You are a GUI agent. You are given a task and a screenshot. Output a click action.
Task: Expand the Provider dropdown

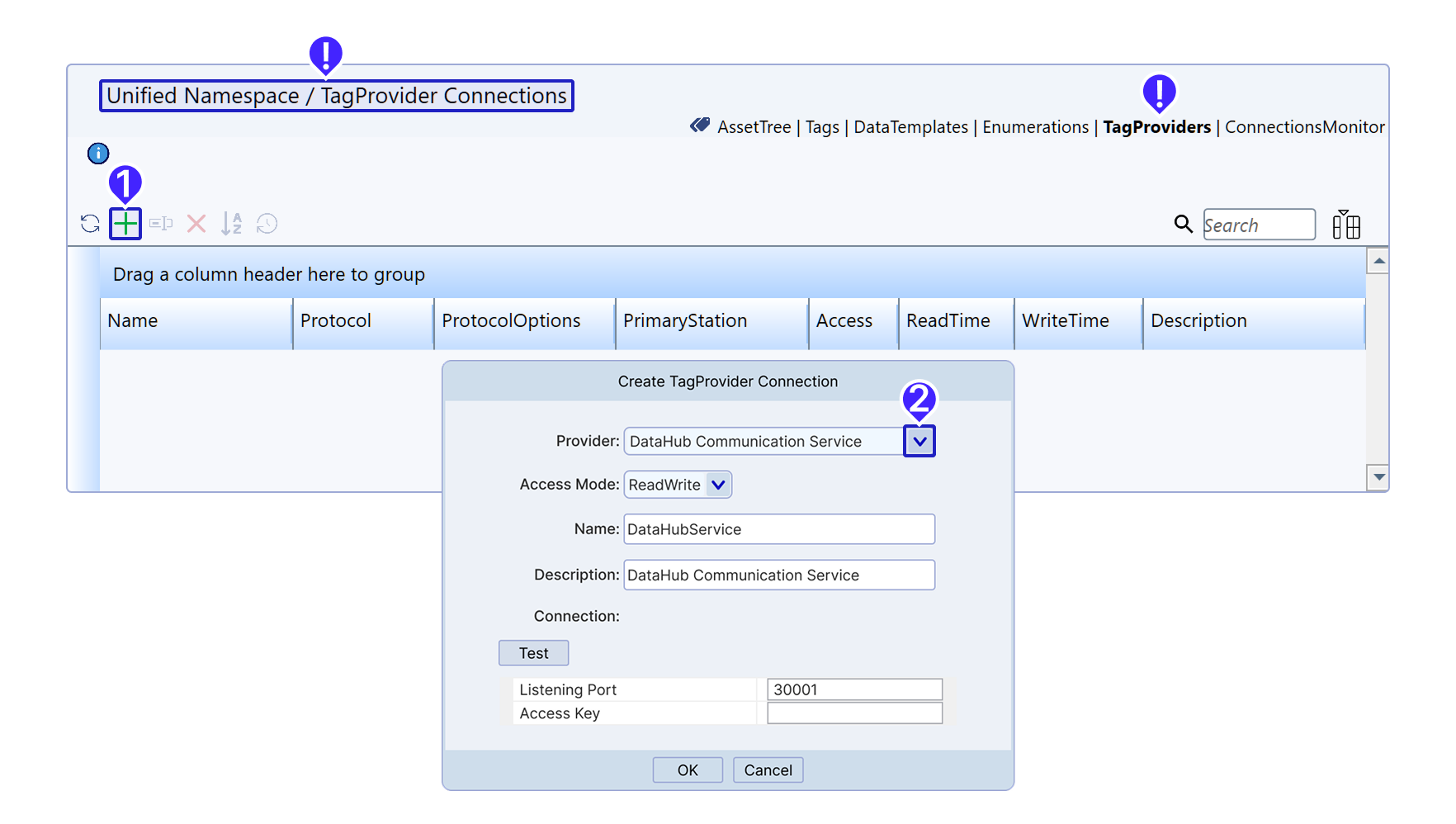(x=919, y=442)
